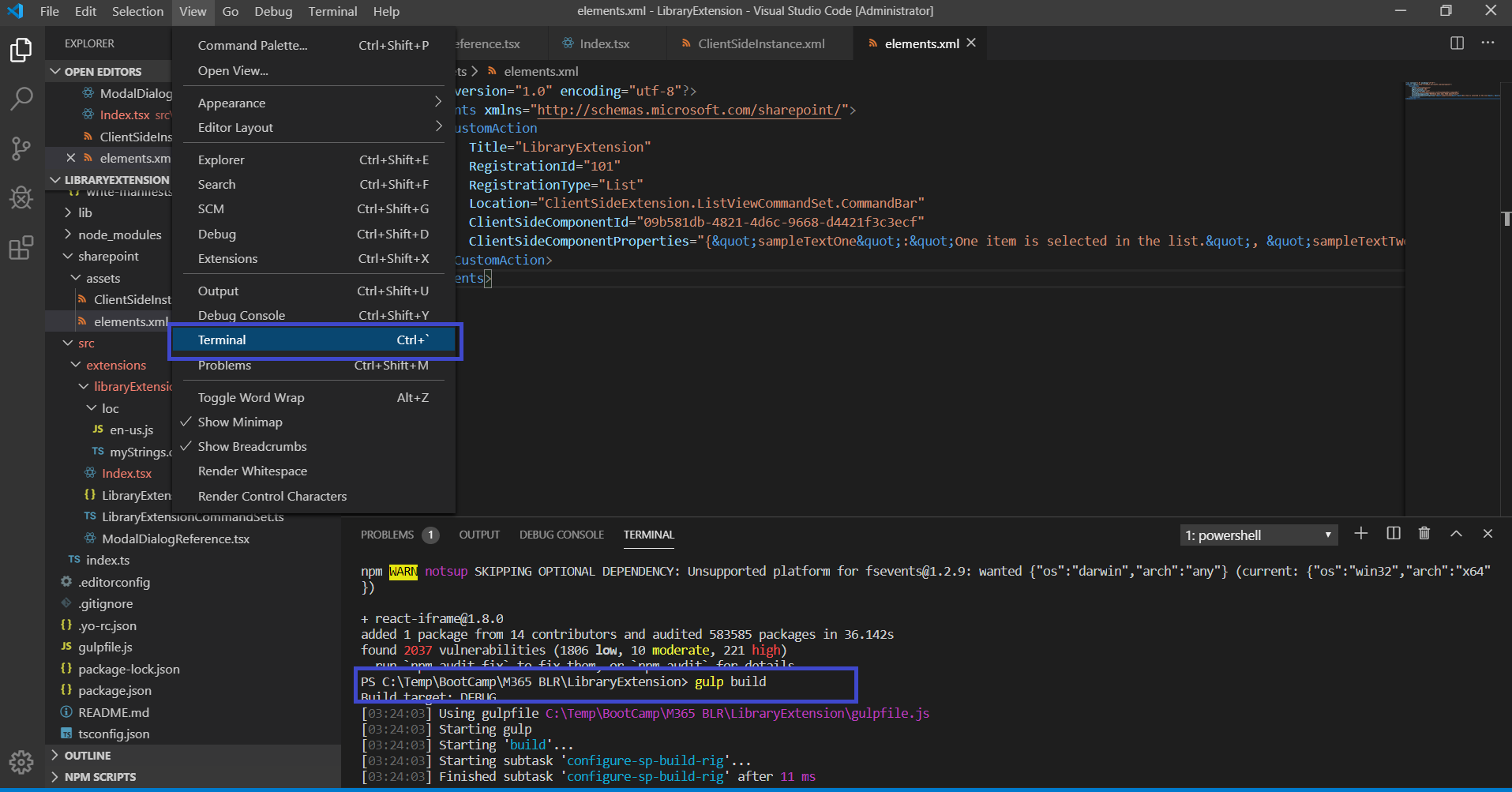Open the File menu
Screen dimensions: 1512x792
click(49, 11)
